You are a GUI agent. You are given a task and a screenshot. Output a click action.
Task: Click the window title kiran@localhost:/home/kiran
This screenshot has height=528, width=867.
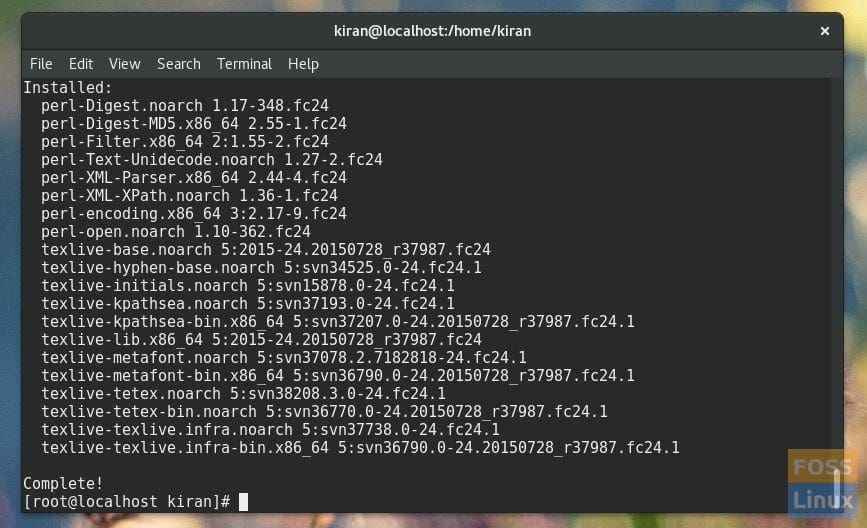click(x=432, y=31)
